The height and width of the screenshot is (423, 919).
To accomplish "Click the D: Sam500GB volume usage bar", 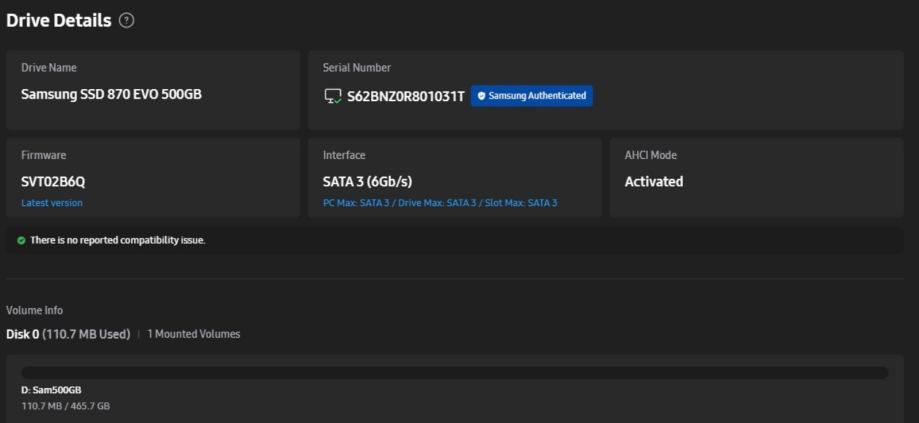I will point(454,373).
